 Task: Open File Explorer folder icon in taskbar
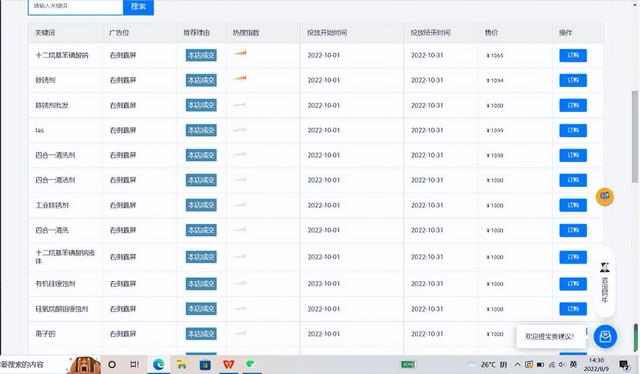point(182,364)
